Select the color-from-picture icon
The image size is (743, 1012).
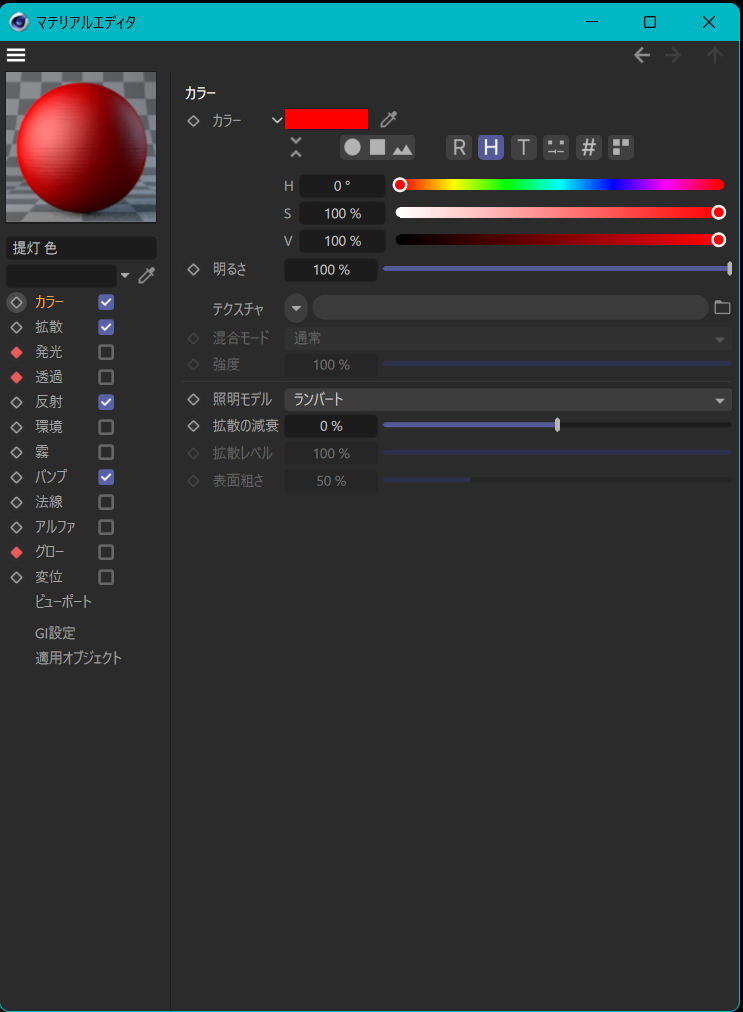[x=402, y=148]
